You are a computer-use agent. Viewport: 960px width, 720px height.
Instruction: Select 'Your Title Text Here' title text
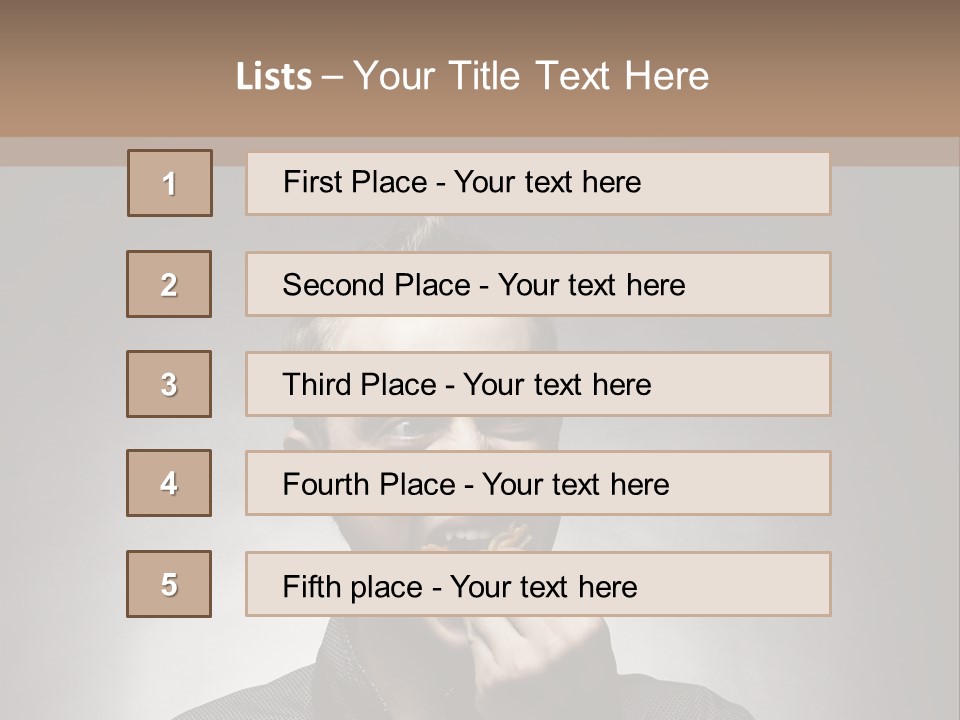pos(531,76)
